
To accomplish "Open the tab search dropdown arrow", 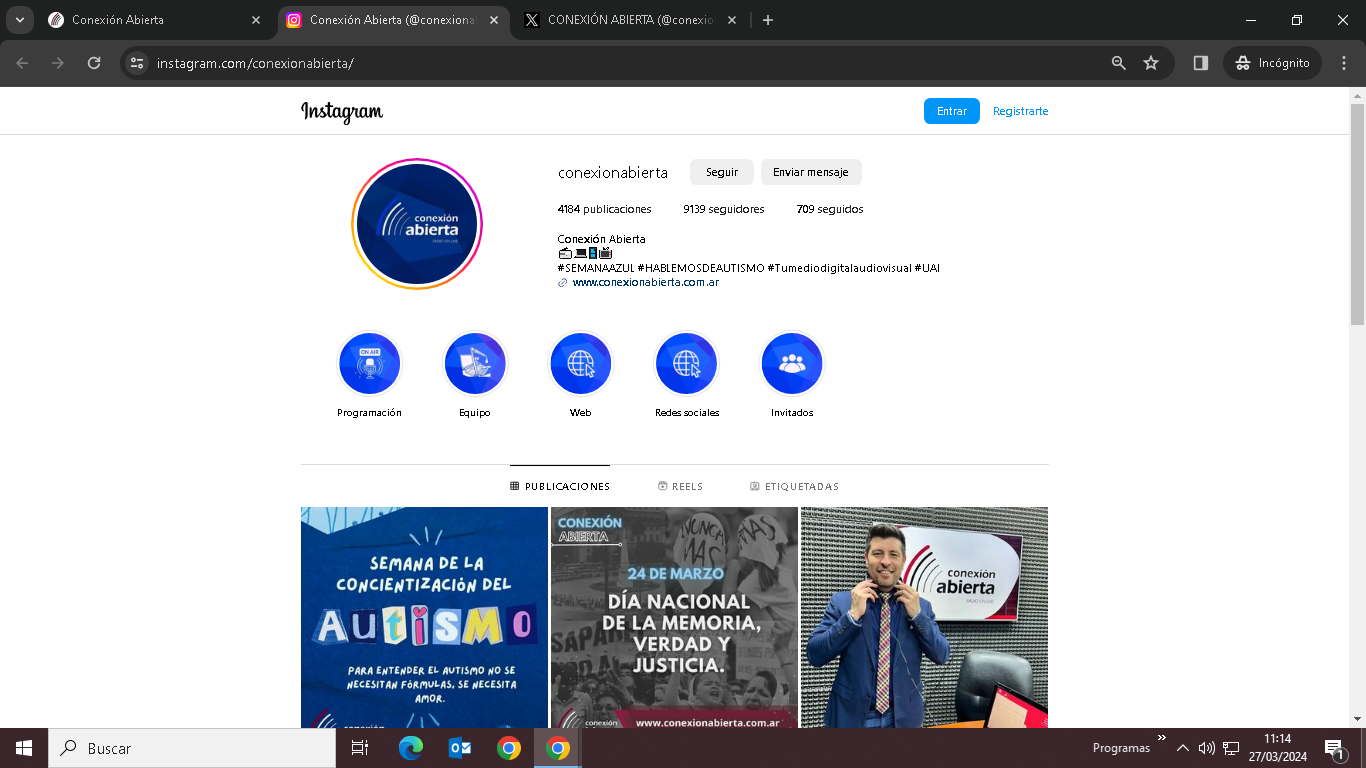I will (x=20, y=20).
